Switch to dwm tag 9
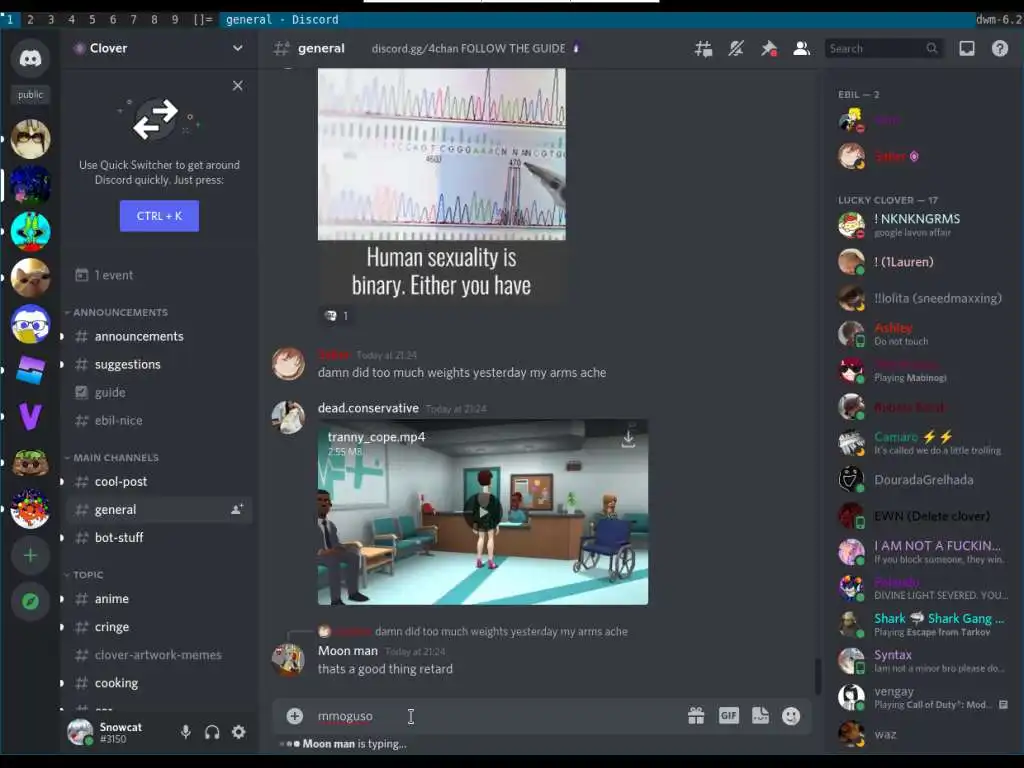The image size is (1024, 768). pyautogui.click(x=175, y=20)
